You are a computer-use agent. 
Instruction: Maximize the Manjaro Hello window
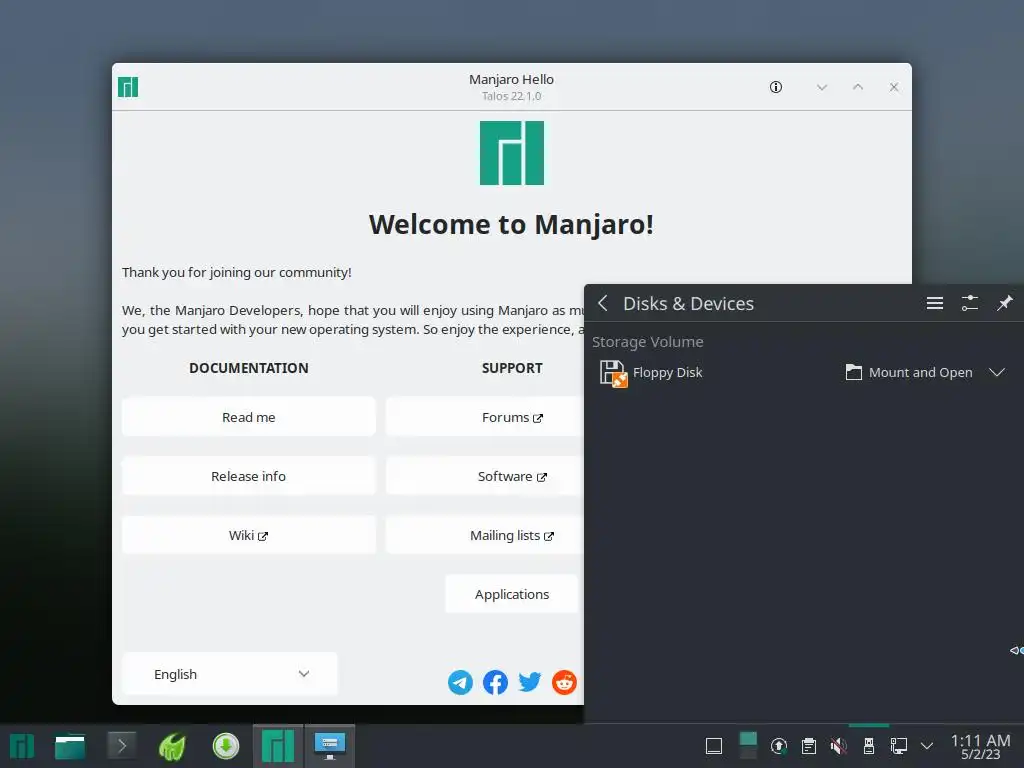(857, 87)
